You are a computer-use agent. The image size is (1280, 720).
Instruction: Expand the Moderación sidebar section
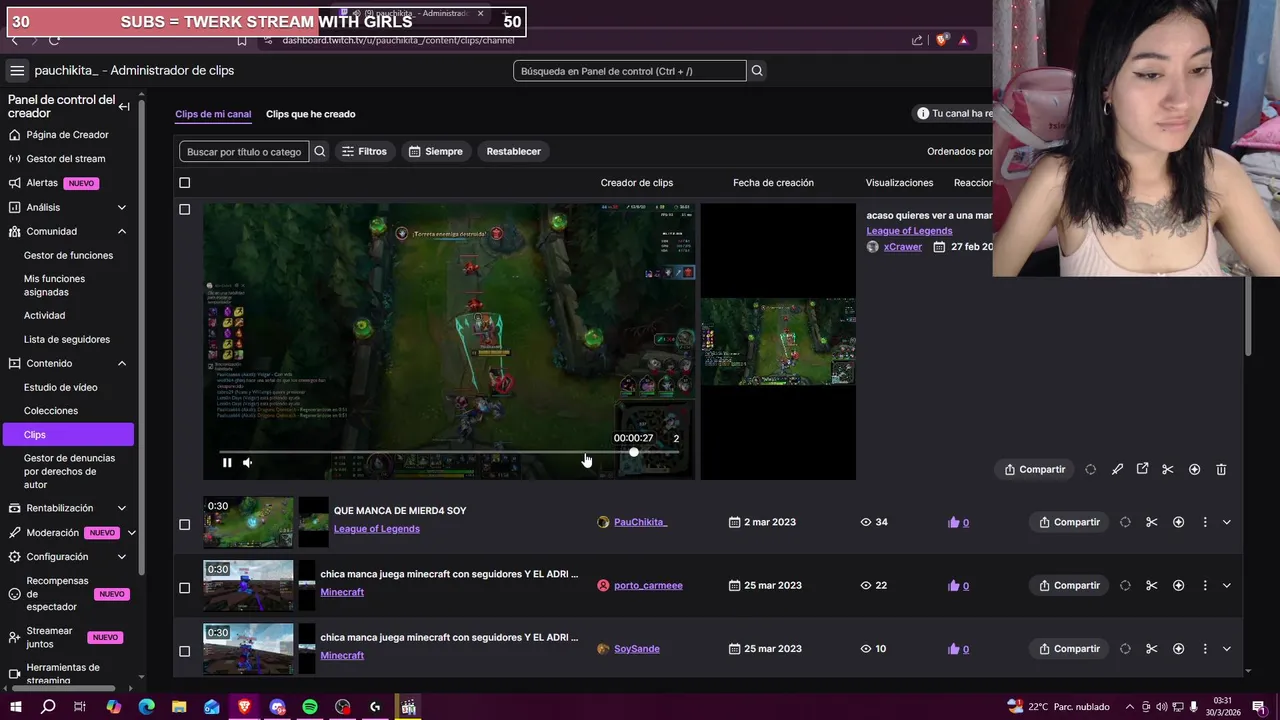coord(131,532)
